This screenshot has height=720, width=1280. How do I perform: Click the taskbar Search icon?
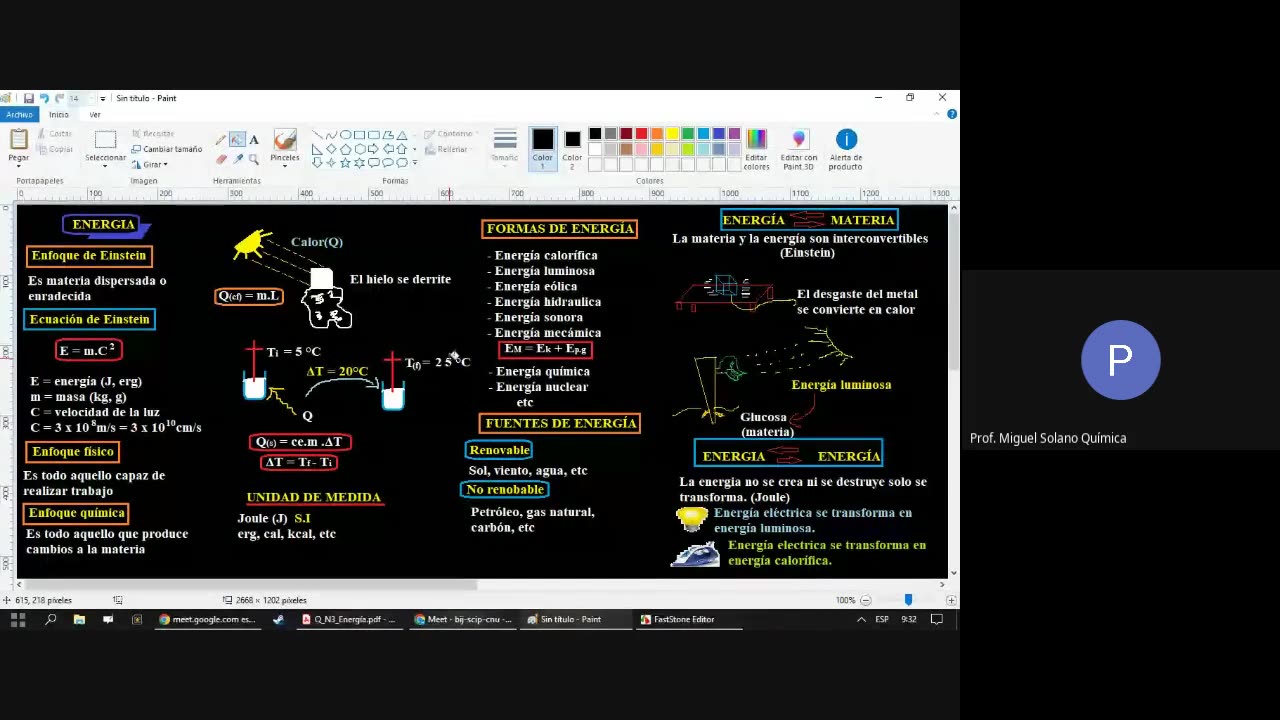[x=50, y=619]
